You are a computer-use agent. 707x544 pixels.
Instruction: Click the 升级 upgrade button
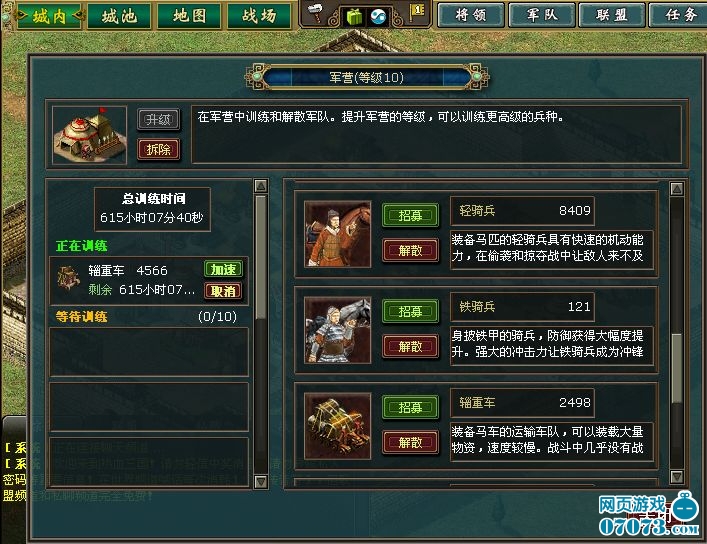158,120
